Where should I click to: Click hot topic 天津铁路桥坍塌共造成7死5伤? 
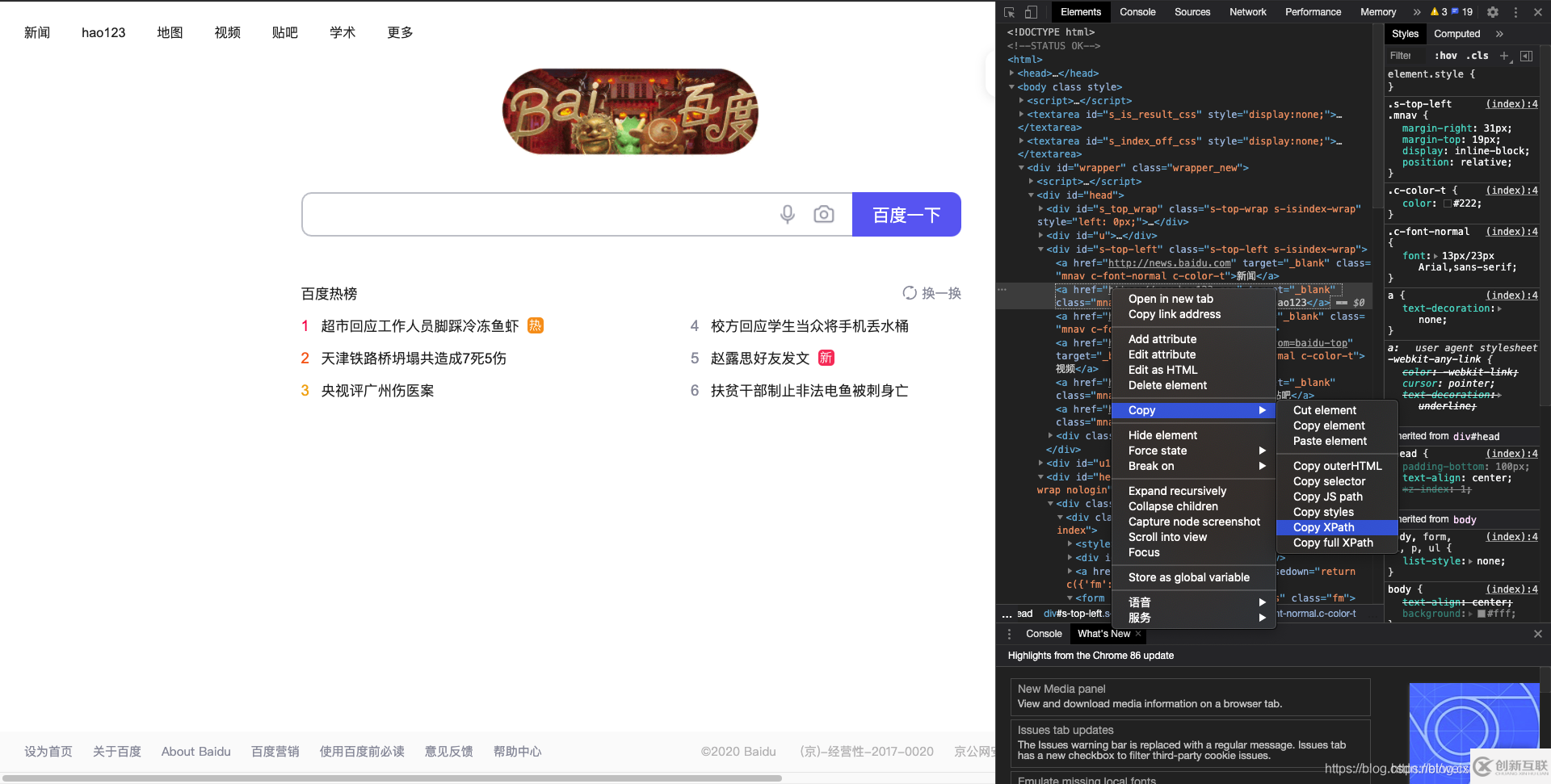point(414,358)
